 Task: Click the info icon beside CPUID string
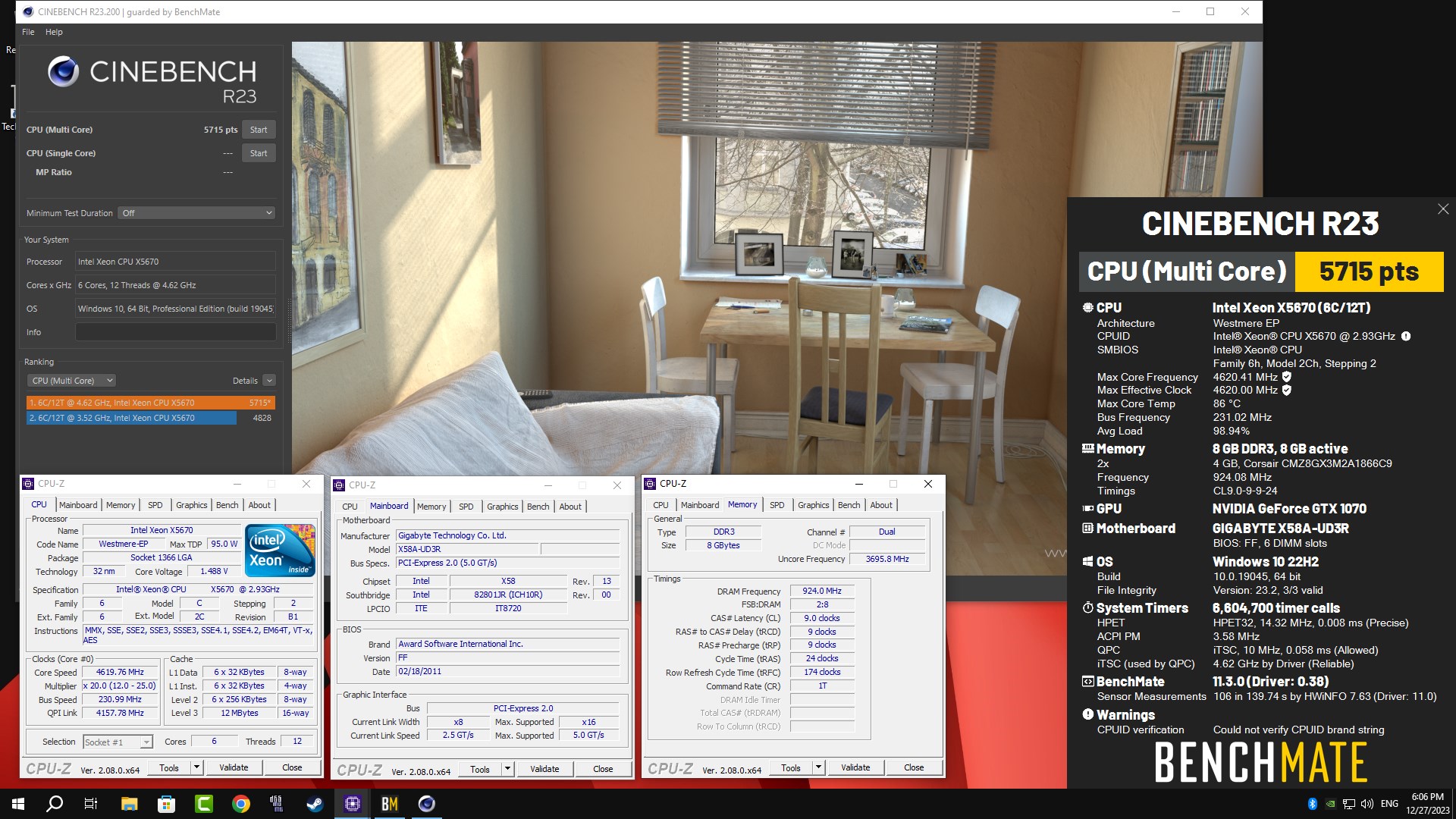coord(1405,336)
